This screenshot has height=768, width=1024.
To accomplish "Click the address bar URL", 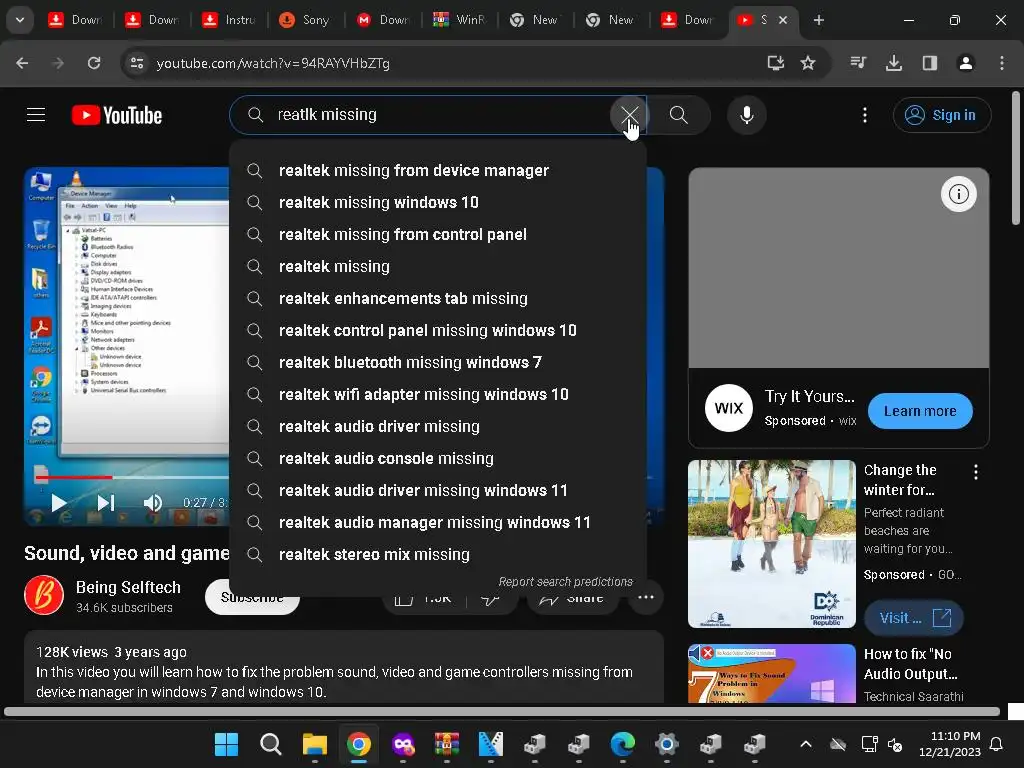I will click(x=273, y=63).
